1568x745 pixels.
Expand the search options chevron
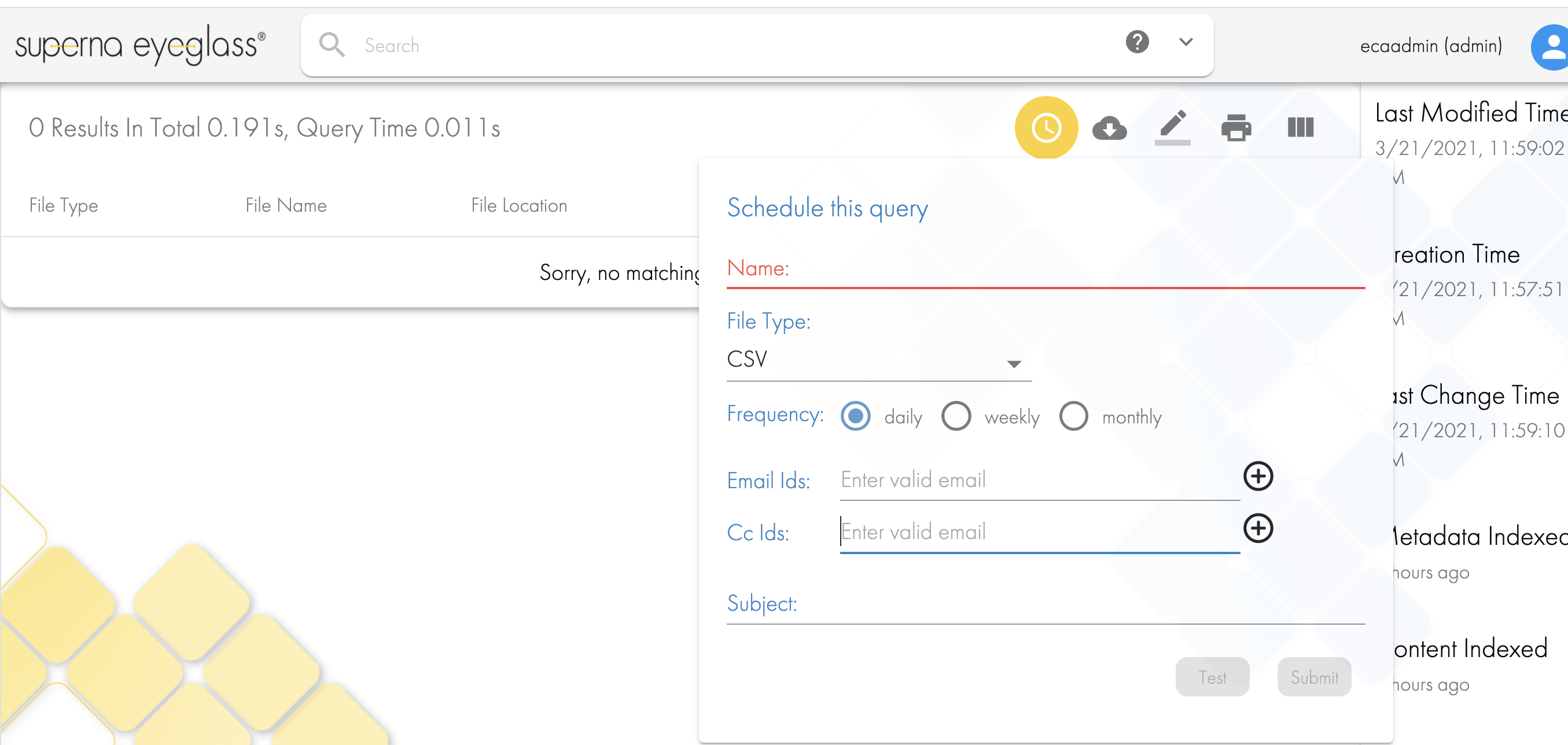click(x=1185, y=42)
